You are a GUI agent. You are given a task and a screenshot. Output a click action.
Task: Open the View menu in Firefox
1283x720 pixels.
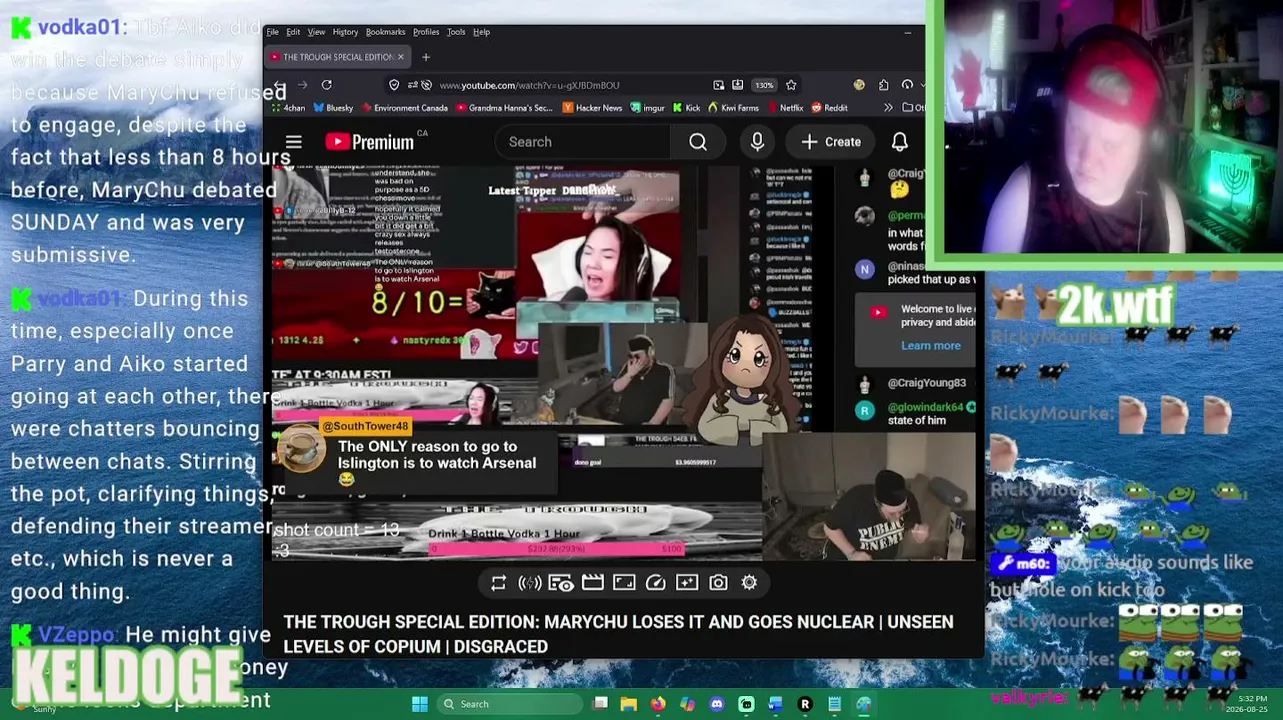click(316, 32)
